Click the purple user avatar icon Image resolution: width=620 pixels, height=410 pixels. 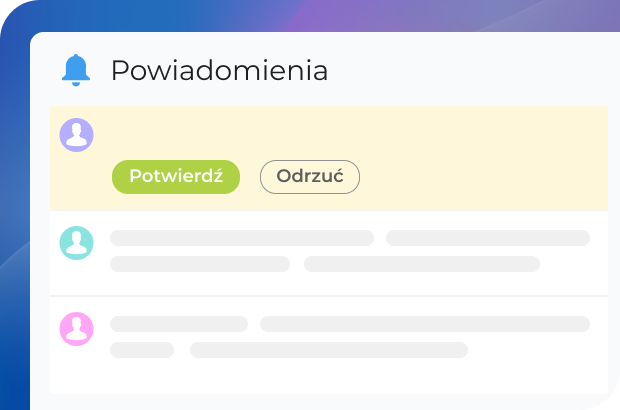tap(77, 135)
